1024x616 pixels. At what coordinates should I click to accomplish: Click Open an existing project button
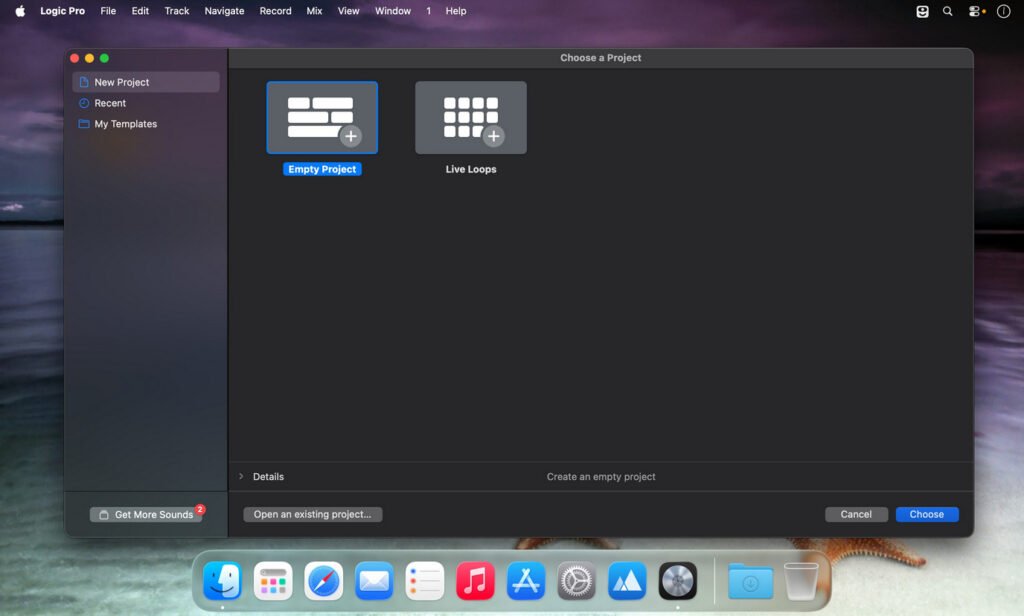[312, 514]
